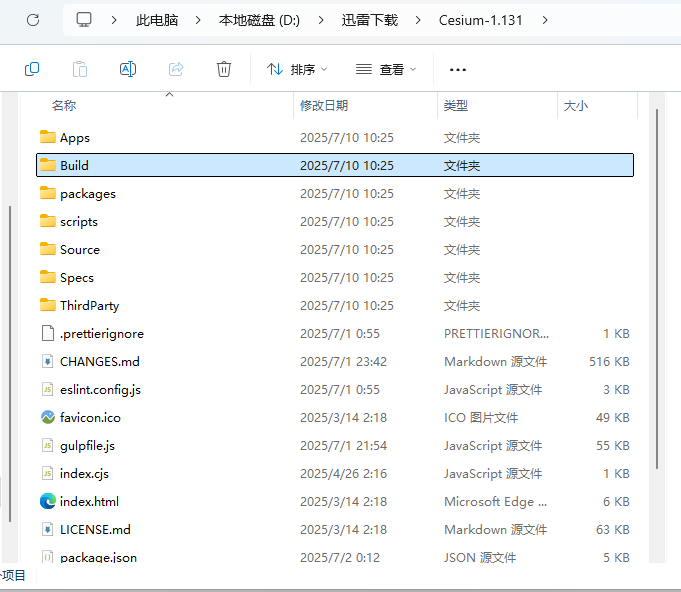681x592 pixels.
Task: Click the index.cjs file icon
Action: click(48, 473)
